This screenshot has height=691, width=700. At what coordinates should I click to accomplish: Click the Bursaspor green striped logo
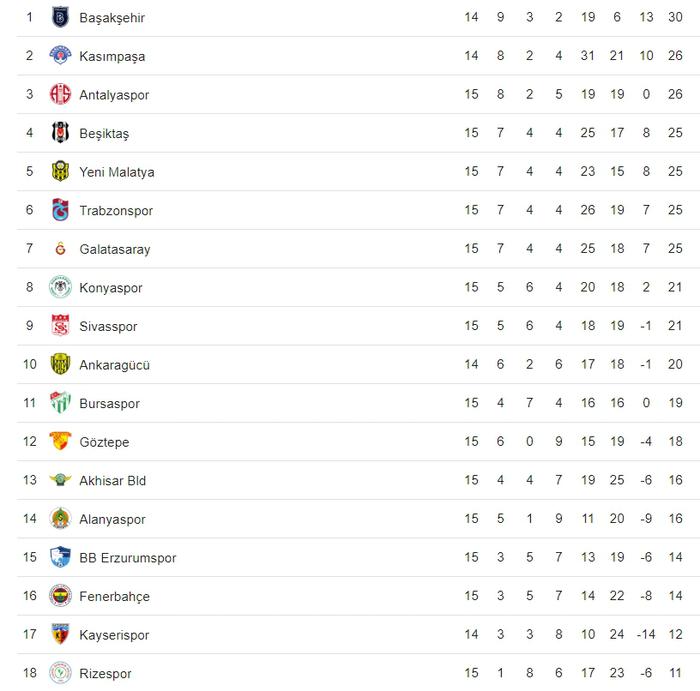[x=60, y=403]
